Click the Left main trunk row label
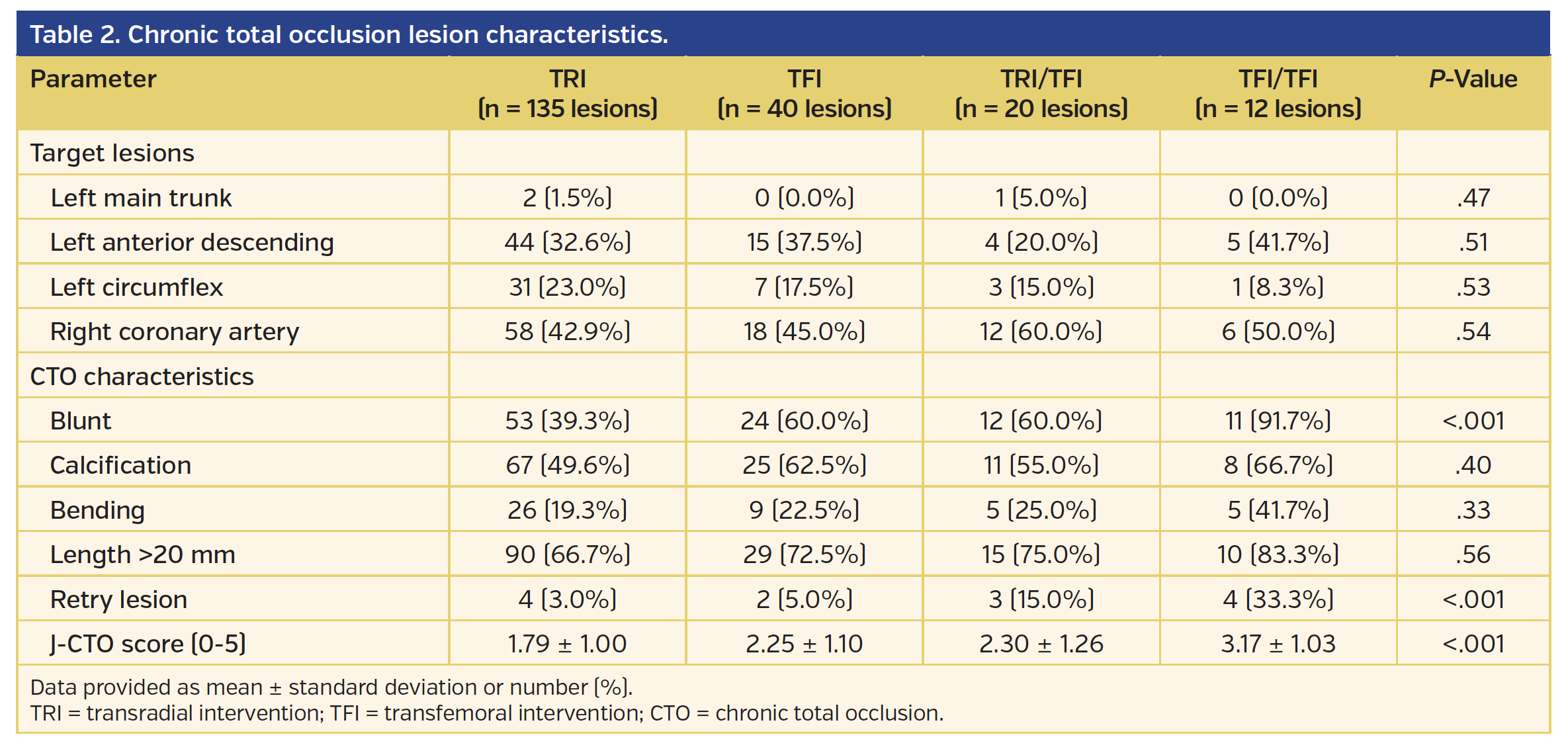 [x=141, y=198]
